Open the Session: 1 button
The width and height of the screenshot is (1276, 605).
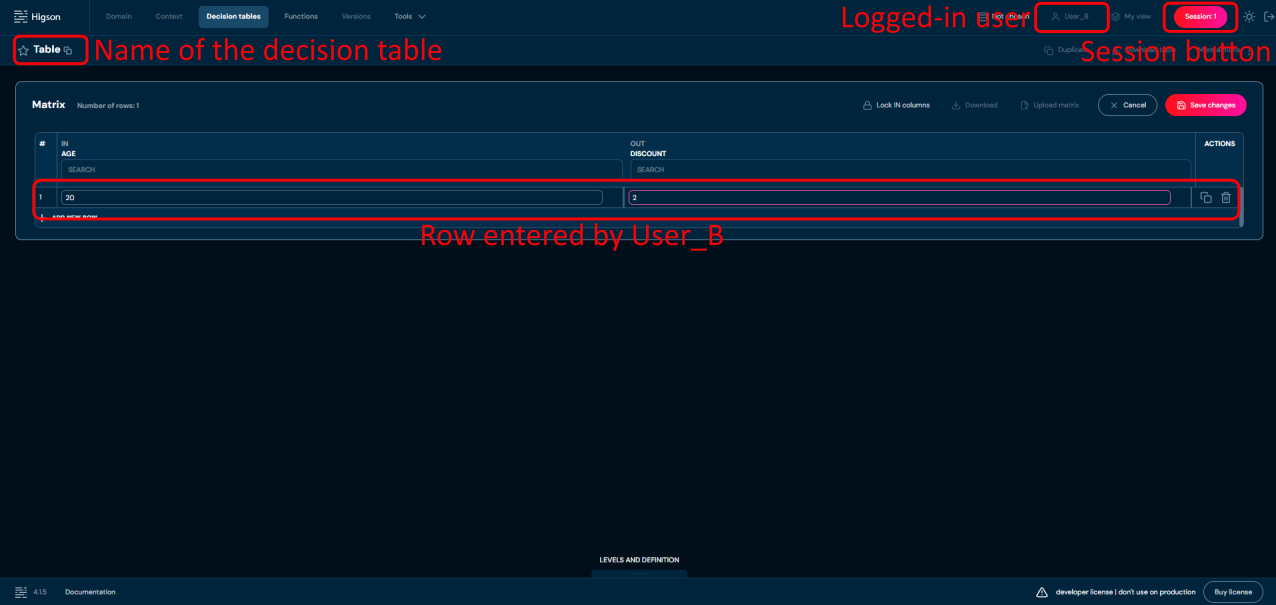point(1200,17)
